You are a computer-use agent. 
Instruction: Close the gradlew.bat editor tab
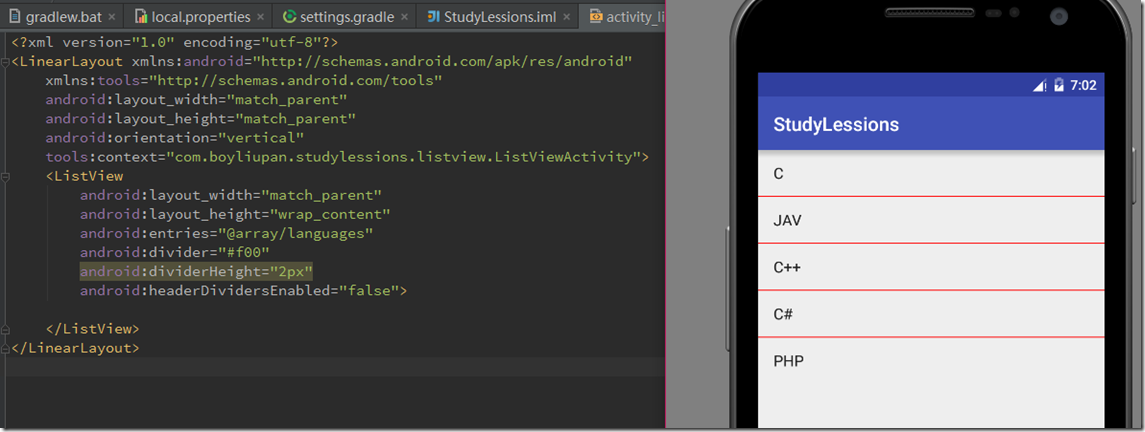[x=109, y=17]
